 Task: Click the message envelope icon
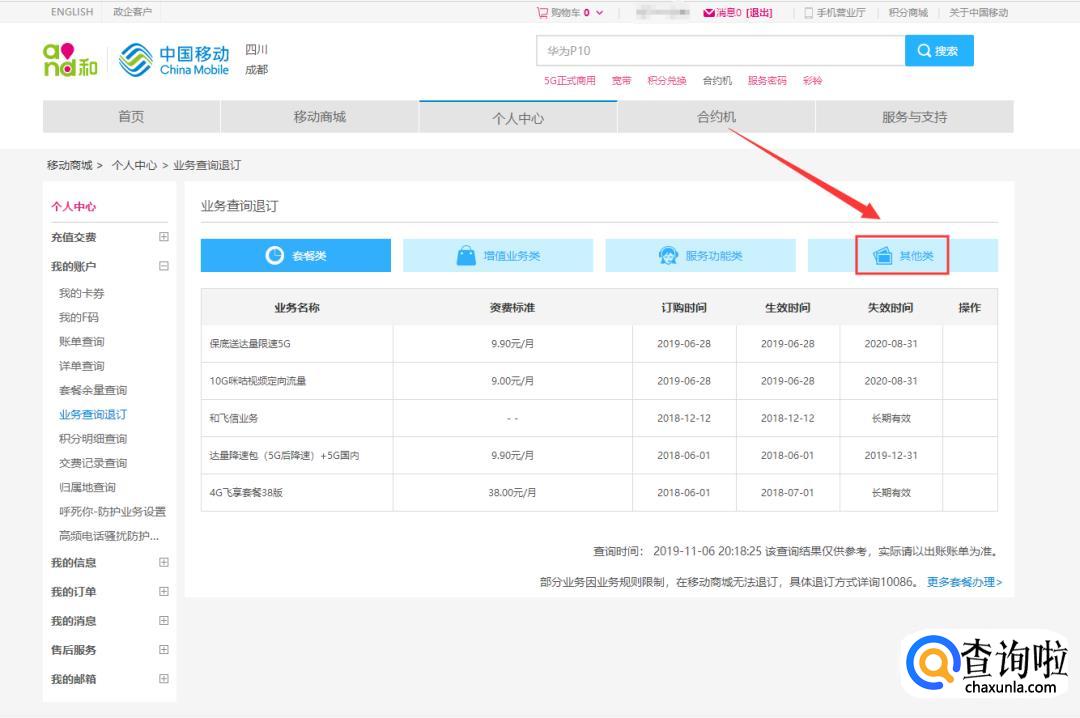click(709, 13)
